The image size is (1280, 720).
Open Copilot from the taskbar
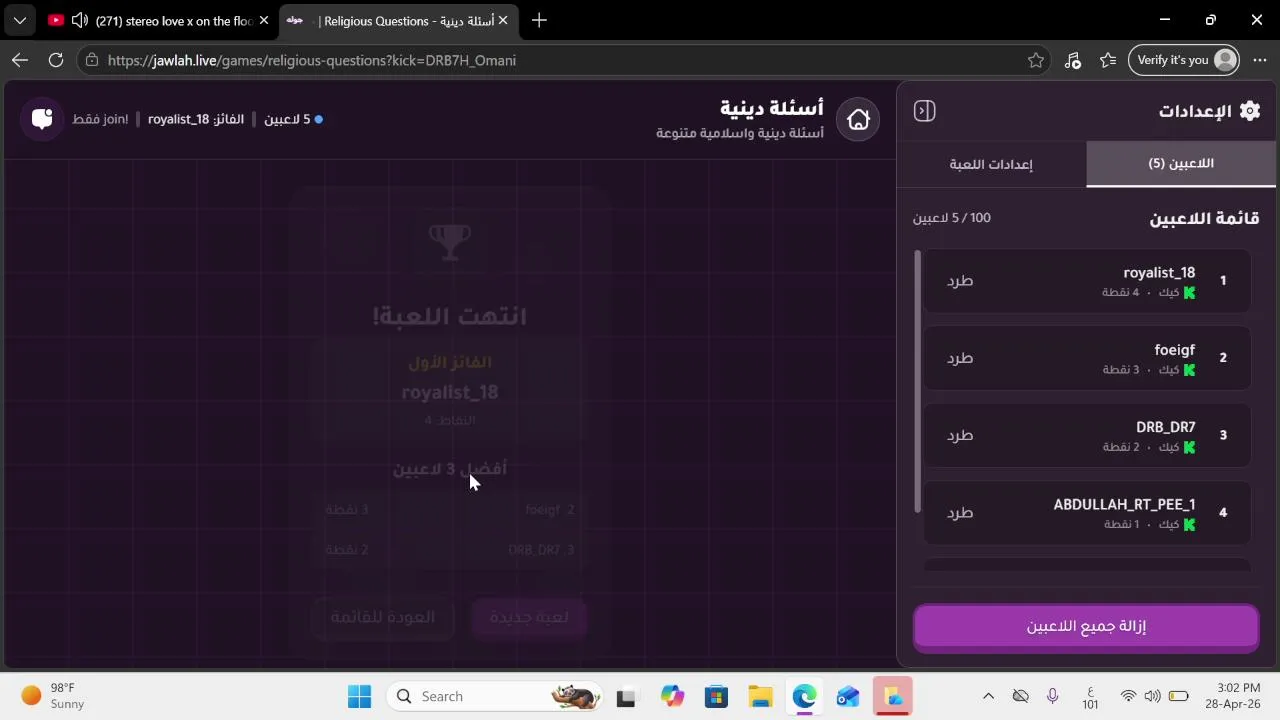[672, 696]
